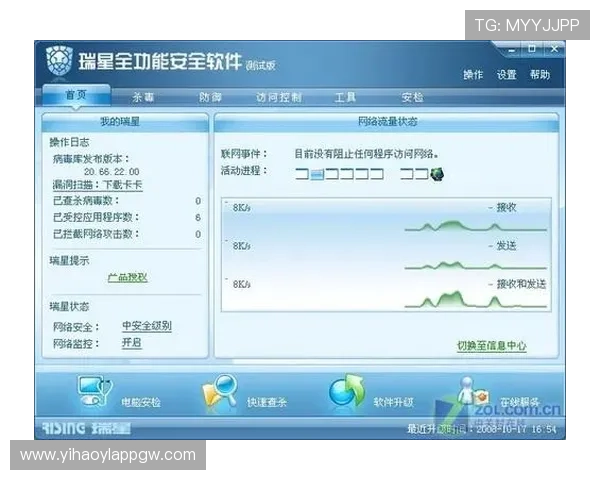Click the 快速查杀 label
This screenshot has width=600, height=480.
pyautogui.click(x=267, y=402)
